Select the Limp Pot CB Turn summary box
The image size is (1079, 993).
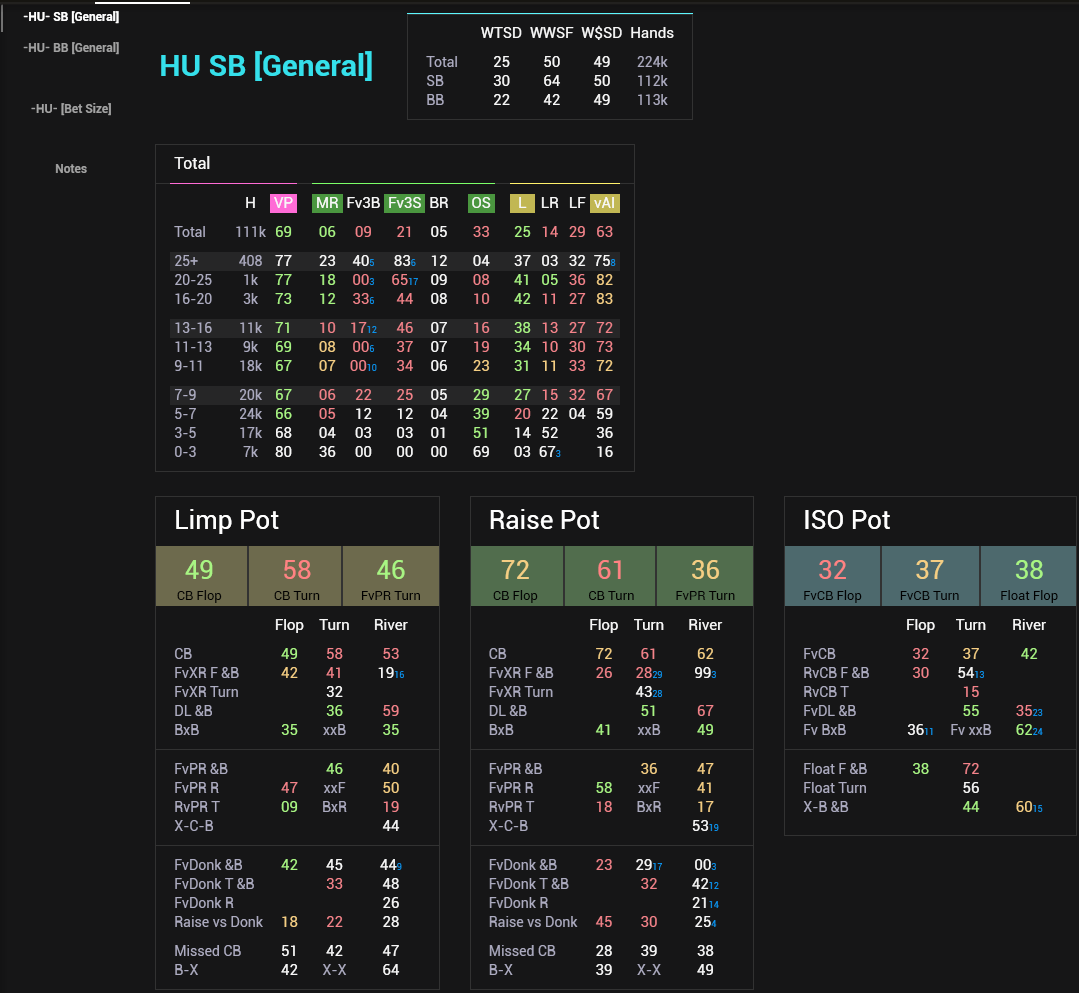point(296,576)
